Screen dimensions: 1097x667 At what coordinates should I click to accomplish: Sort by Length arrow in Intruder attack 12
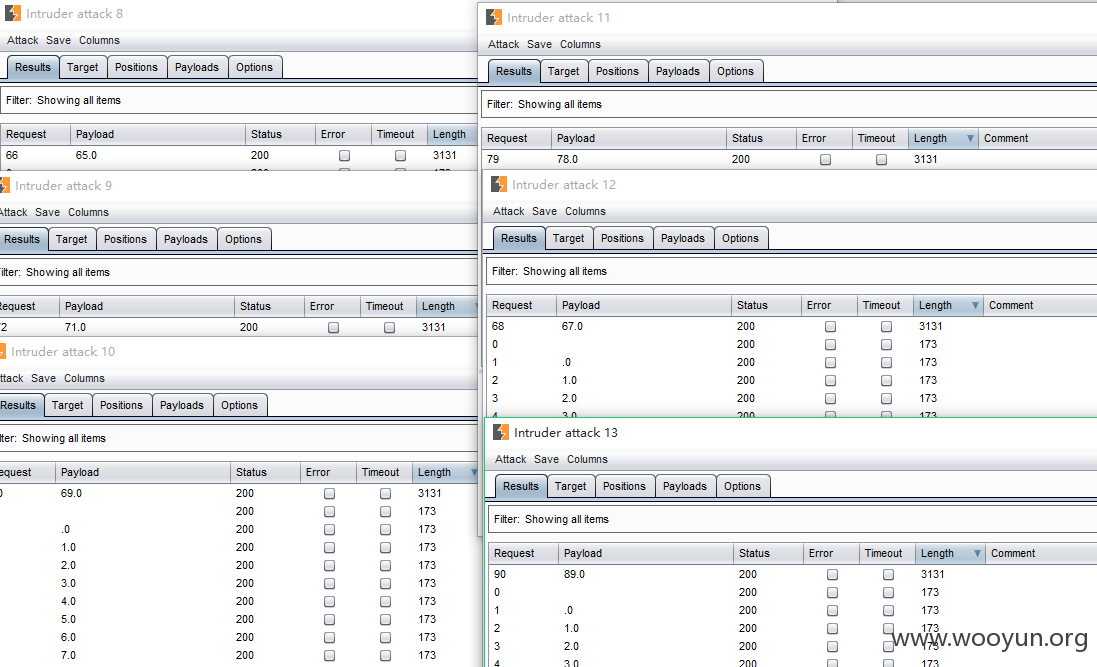click(975, 306)
